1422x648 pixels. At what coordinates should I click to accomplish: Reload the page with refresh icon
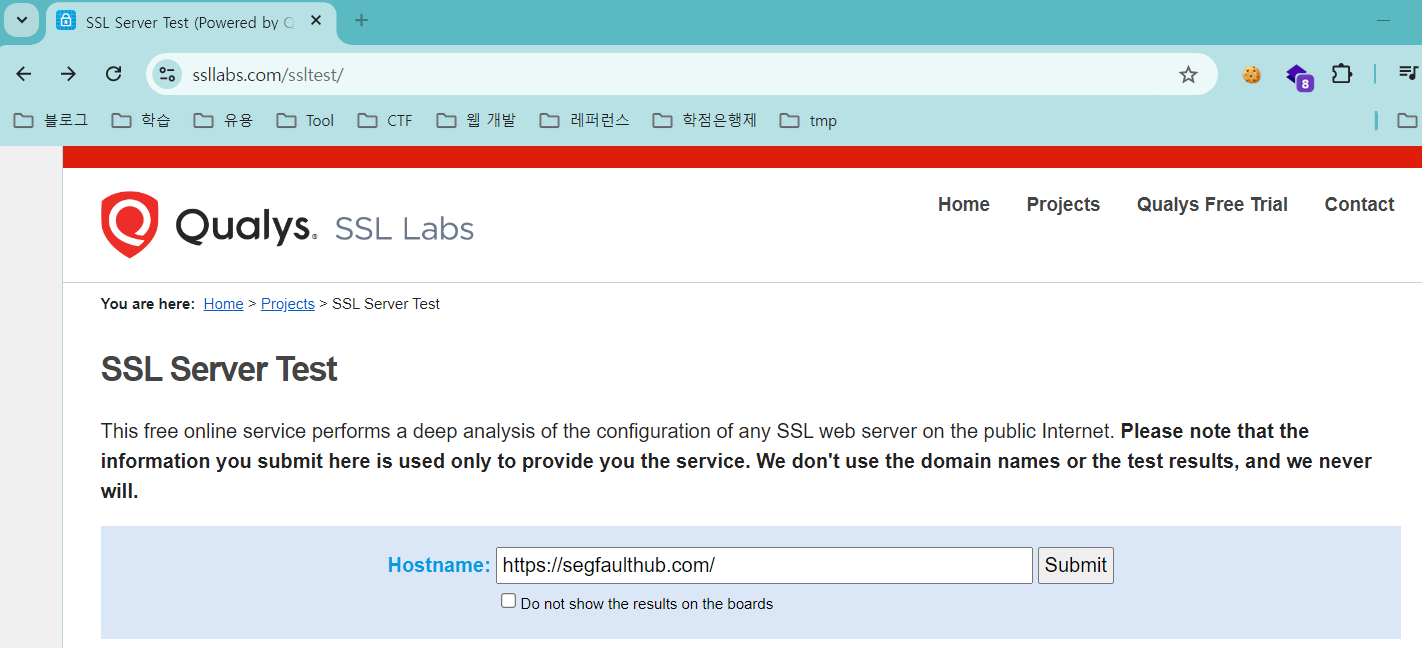pos(113,74)
